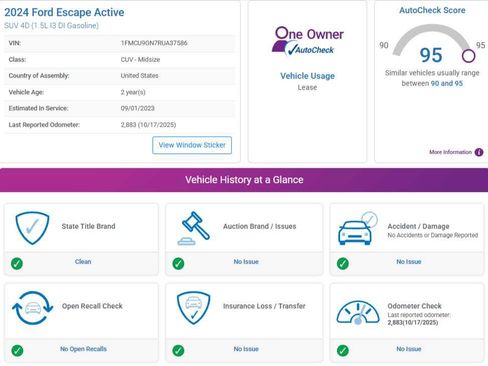Click the Vehicle History at a Glance banner
Viewport: 488px width, 366px height.
[x=244, y=180]
